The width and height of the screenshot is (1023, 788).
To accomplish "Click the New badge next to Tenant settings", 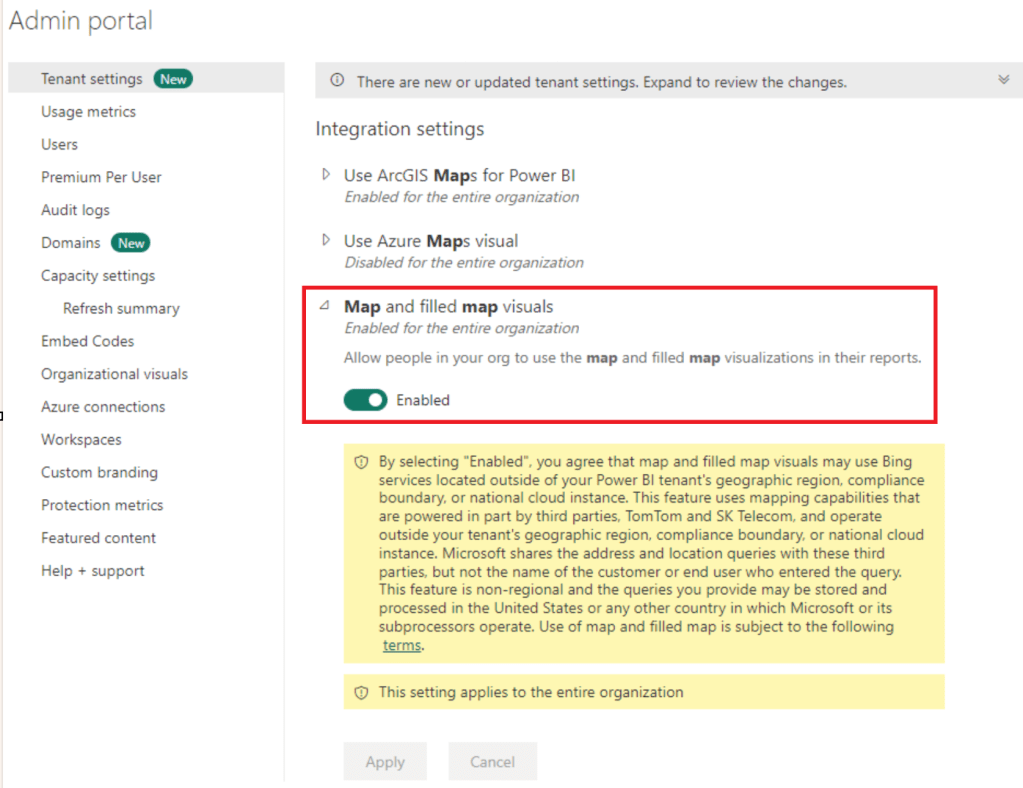I will pyautogui.click(x=173, y=79).
